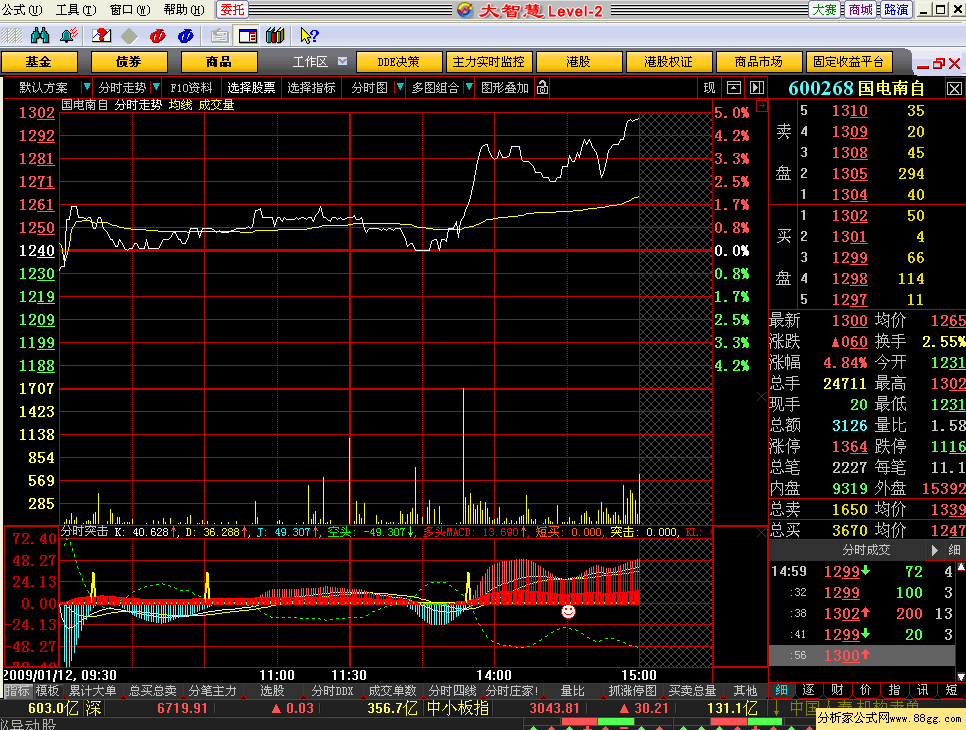Click the clipboard notes toolbar icon
Screen dimensions: 966x730
pos(219,36)
